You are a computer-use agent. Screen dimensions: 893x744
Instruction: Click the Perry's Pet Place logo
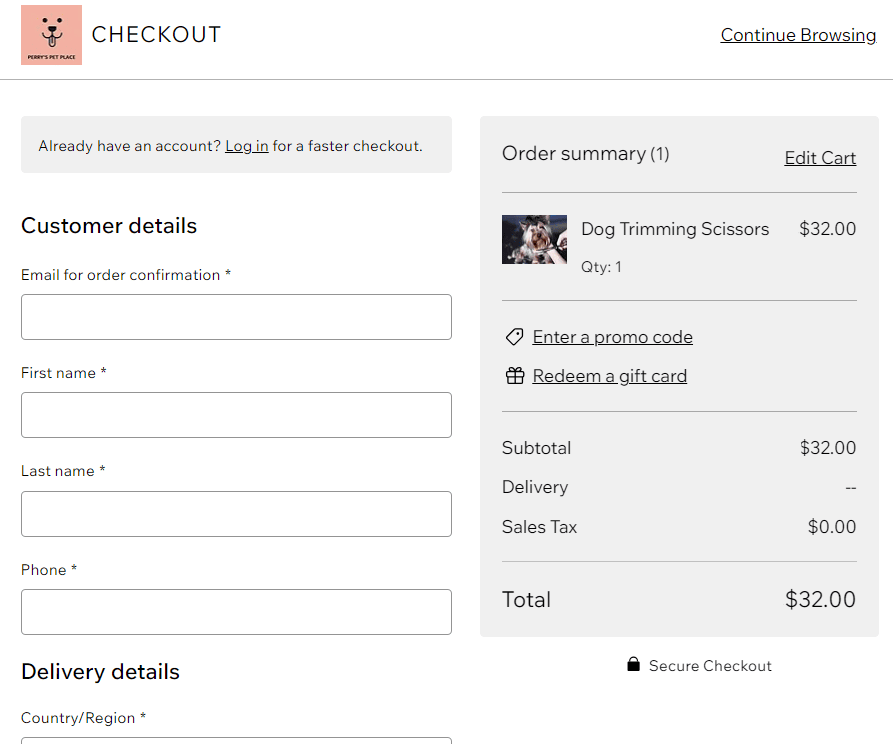pyautogui.click(x=51, y=34)
